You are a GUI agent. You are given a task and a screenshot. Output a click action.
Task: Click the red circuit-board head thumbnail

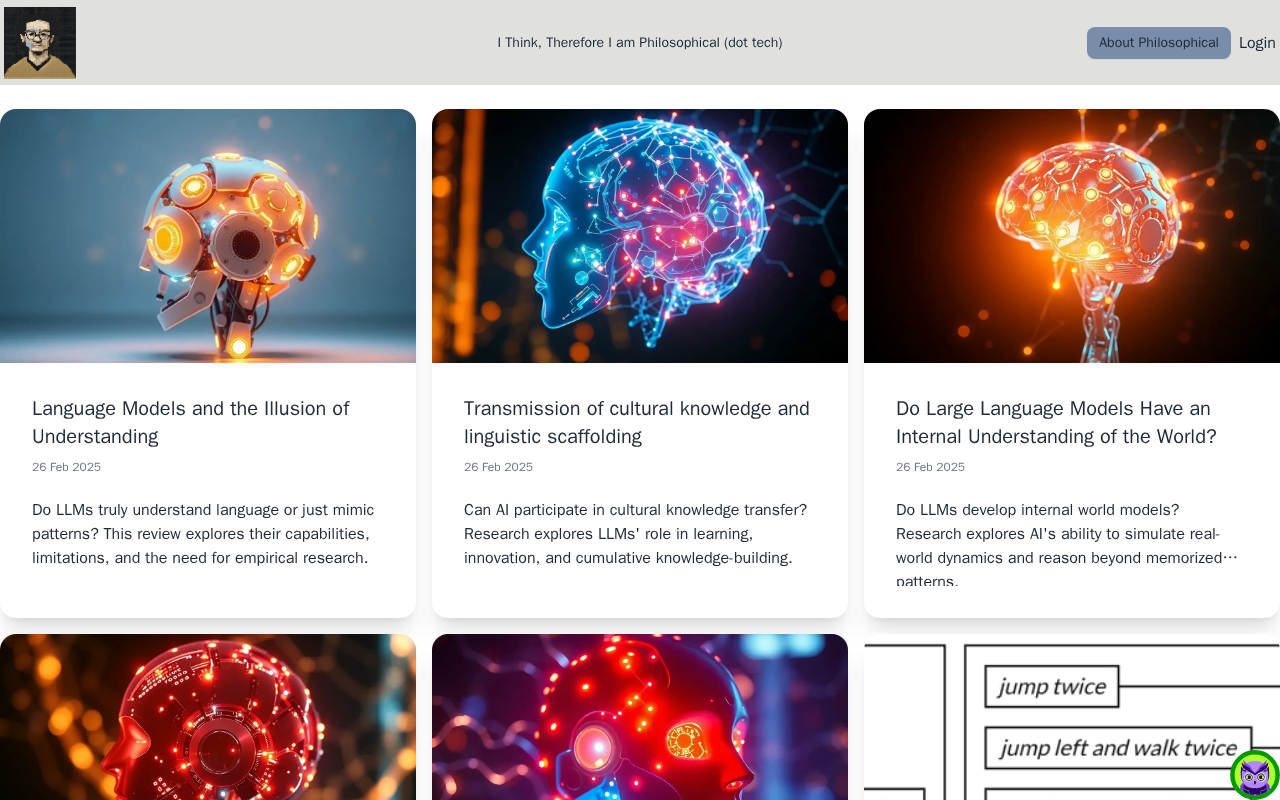point(208,717)
